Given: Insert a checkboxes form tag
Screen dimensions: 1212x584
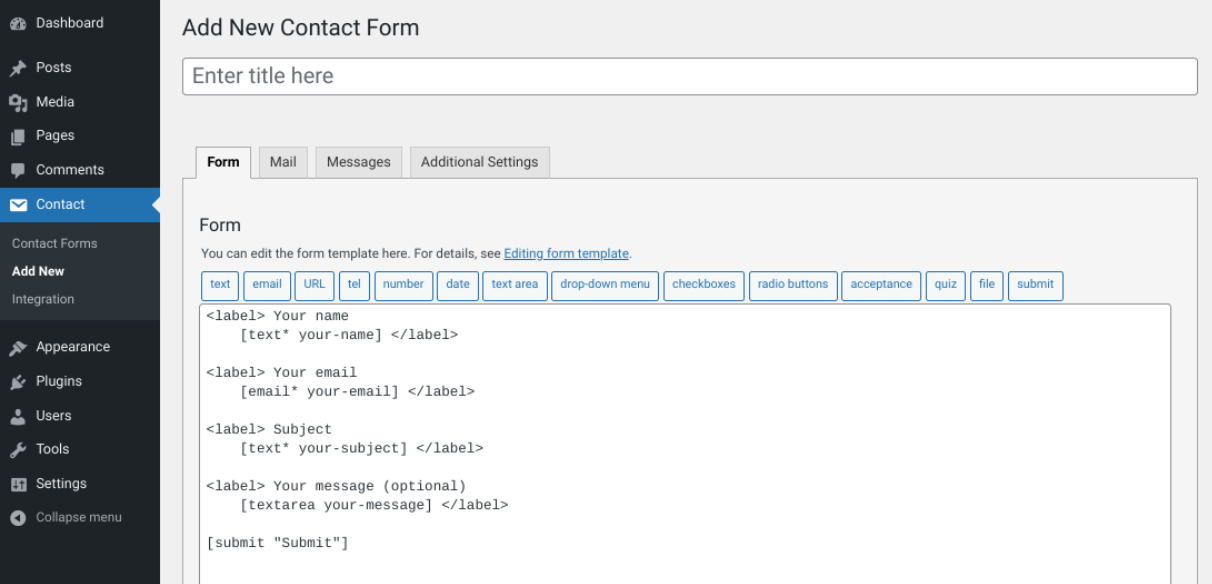Looking at the screenshot, I should point(703,285).
